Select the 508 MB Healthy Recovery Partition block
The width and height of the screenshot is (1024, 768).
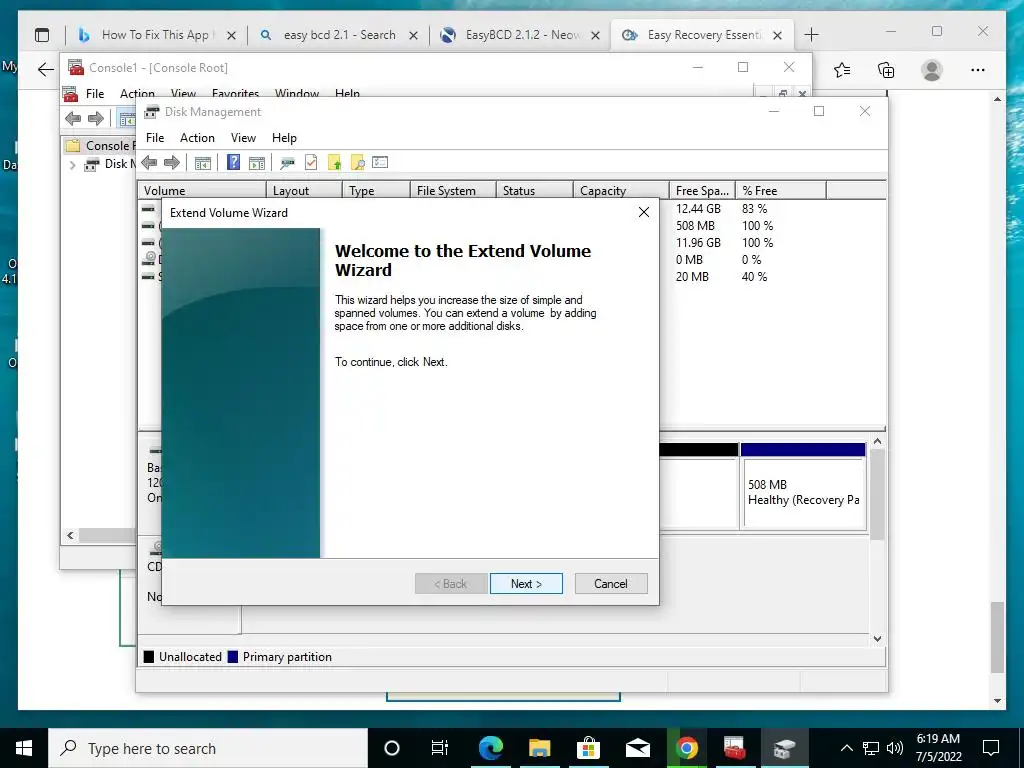[804, 486]
